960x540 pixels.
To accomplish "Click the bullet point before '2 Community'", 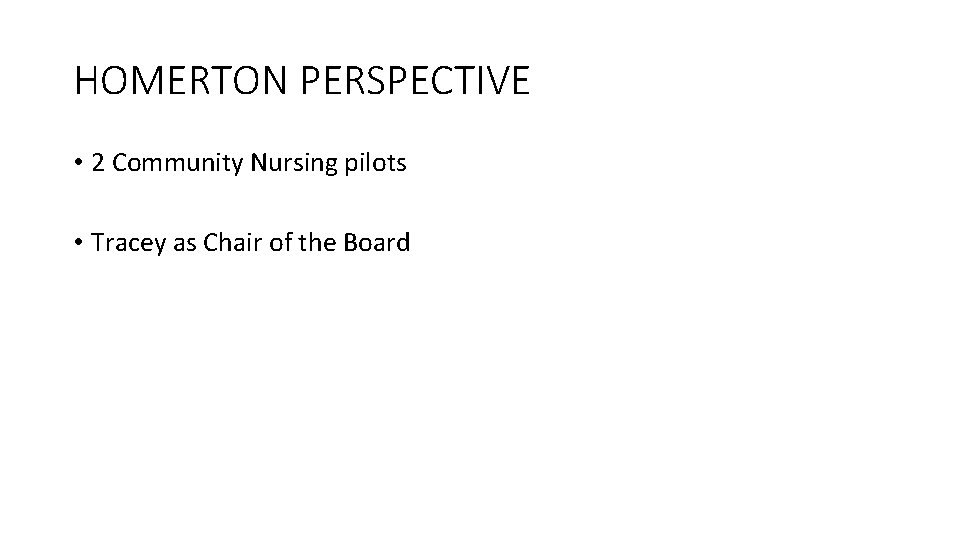I will coord(79,163).
